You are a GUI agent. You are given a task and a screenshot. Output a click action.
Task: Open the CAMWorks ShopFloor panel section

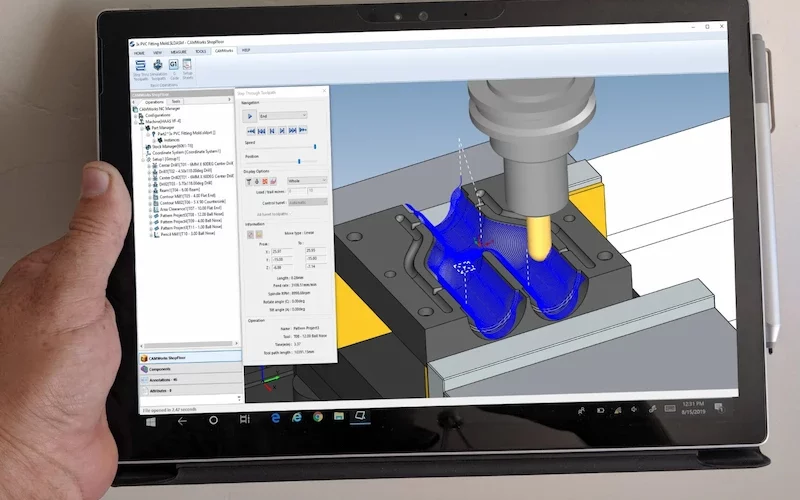point(190,358)
